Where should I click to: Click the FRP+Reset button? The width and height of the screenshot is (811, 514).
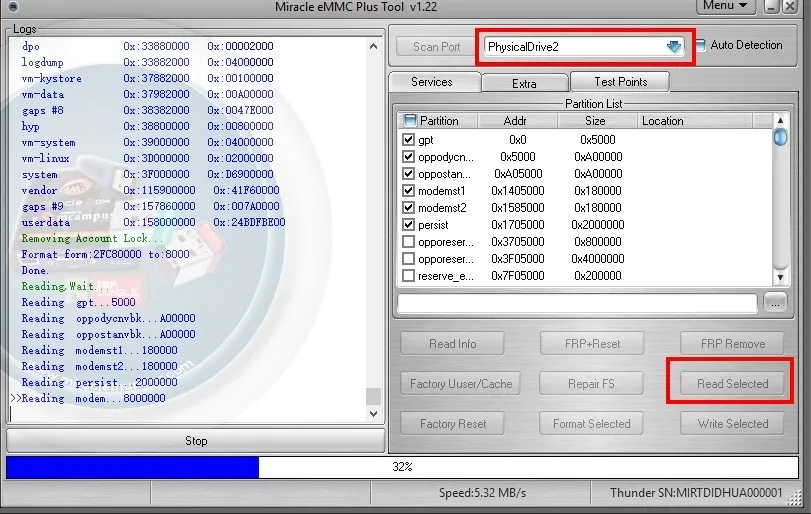(592, 343)
